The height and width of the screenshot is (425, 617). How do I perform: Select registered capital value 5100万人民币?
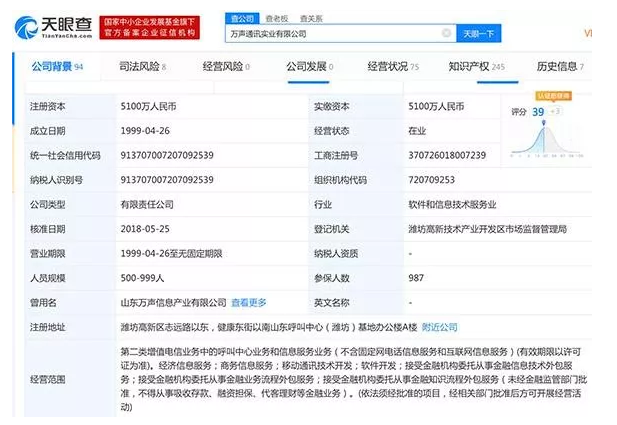pos(148,106)
